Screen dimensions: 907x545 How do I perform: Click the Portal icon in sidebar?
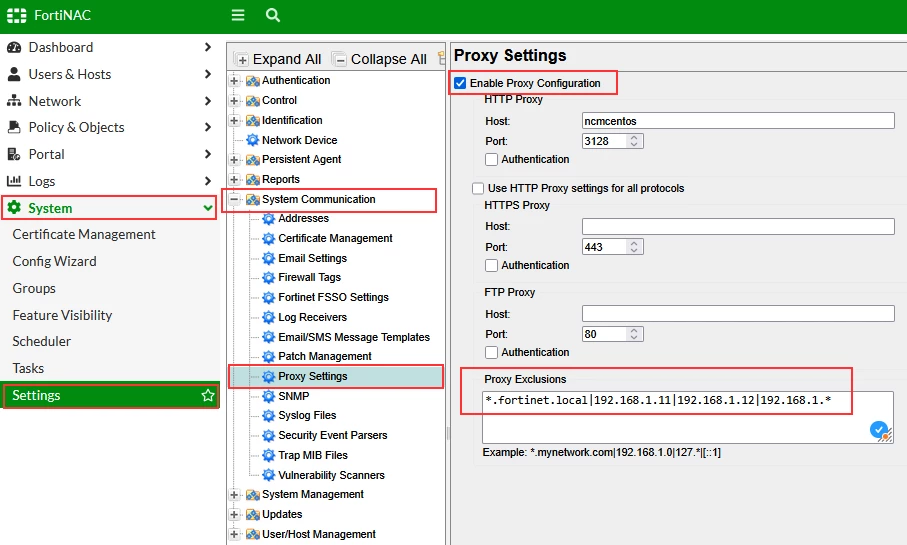tap(14, 154)
